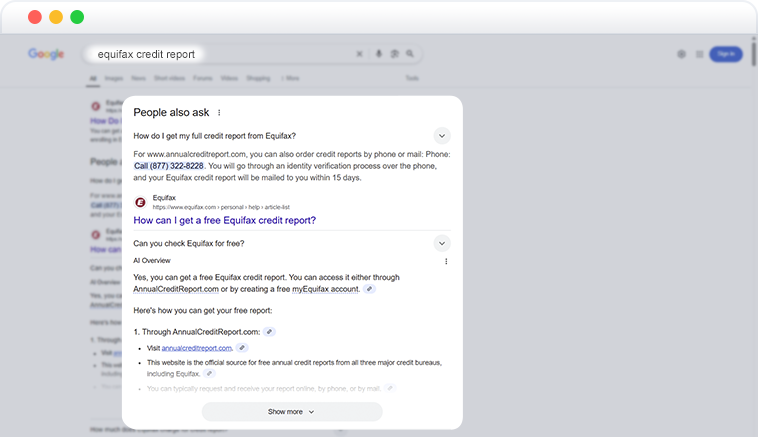This screenshot has height=437, width=758.
Task: Click the 'AI Overview' label
Action: coord(152,261)
